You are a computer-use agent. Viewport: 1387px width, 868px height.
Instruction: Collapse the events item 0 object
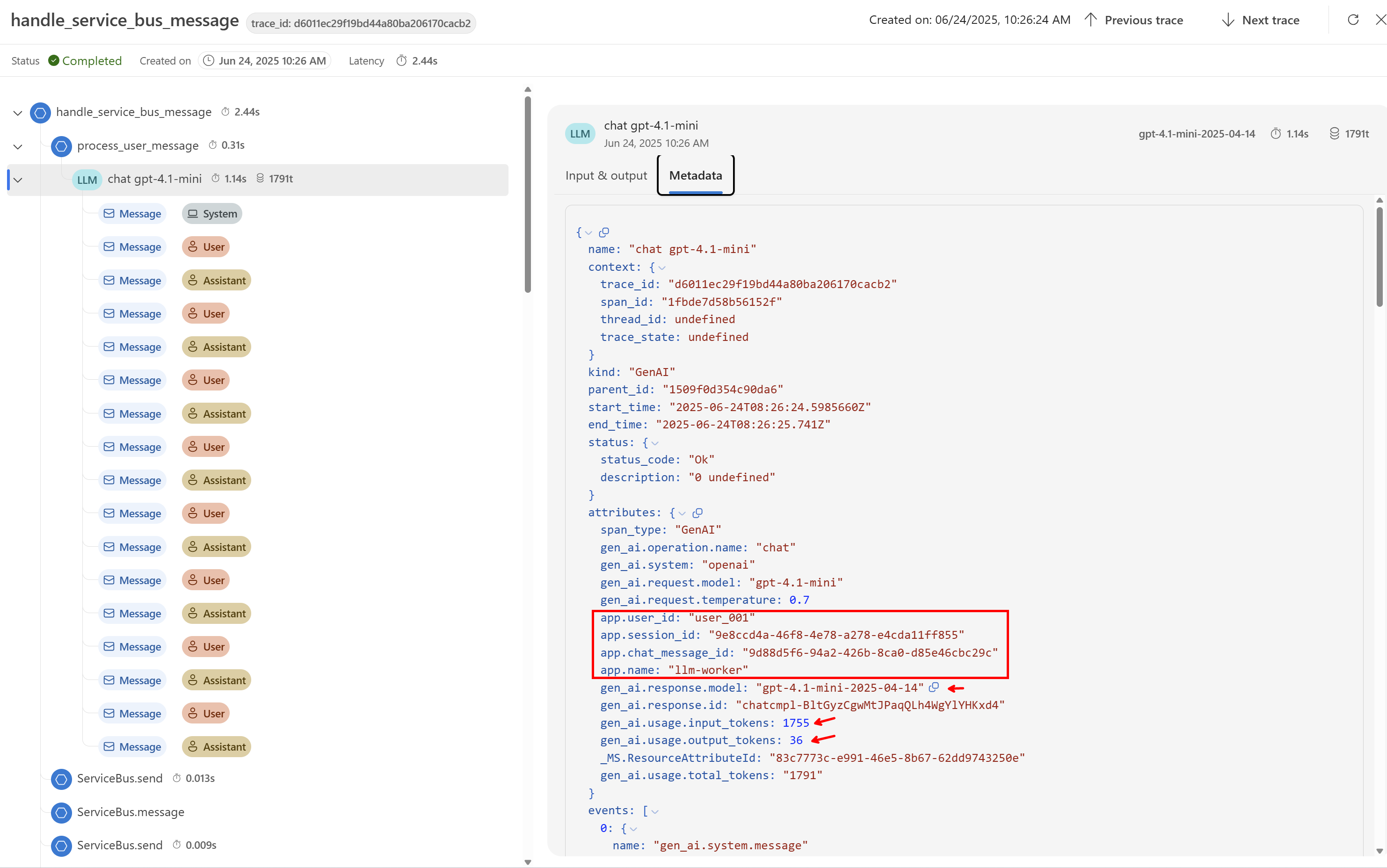click(x=634, y=829)
